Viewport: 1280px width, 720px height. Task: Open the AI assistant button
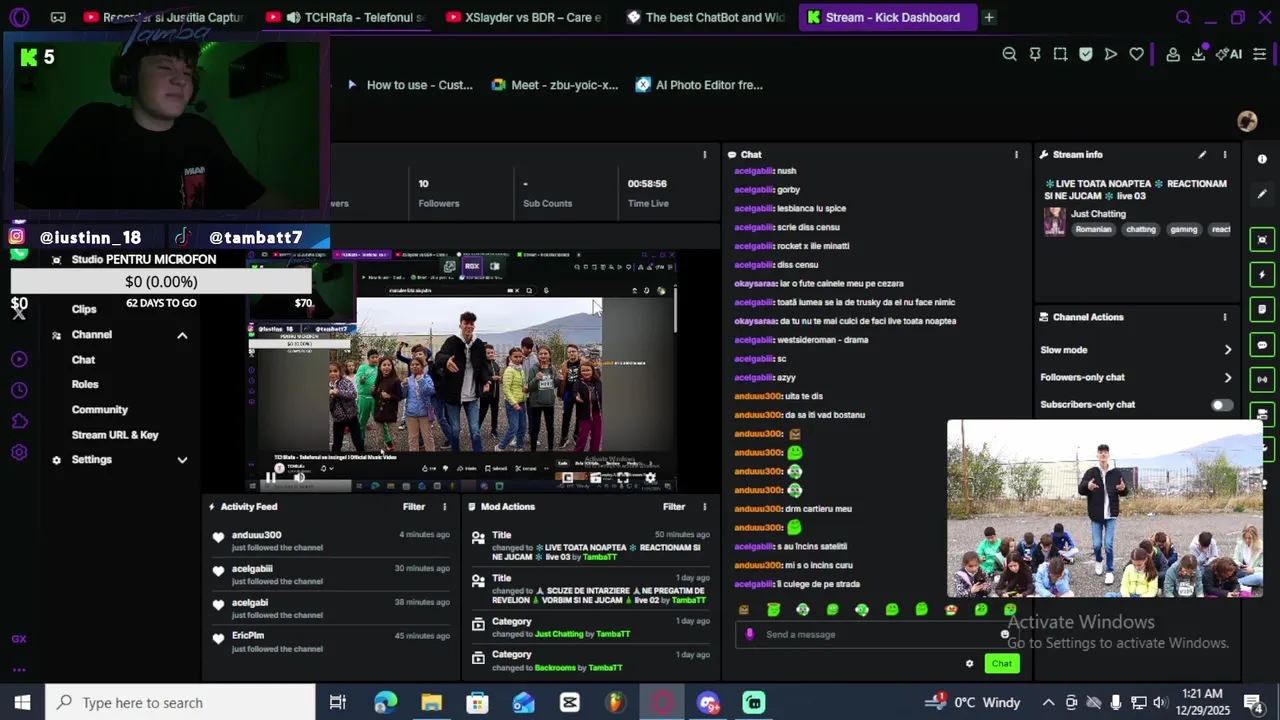1229,54
